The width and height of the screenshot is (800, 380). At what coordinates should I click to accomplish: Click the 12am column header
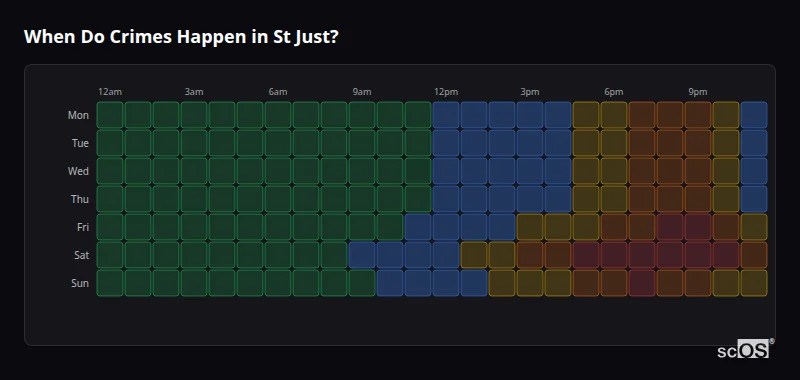[x=110, y=92]
